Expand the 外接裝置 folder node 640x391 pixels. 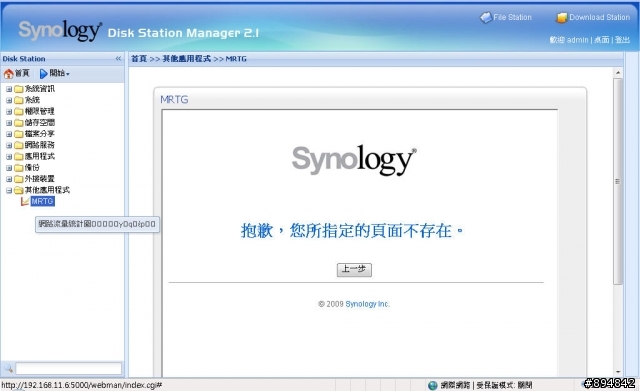(9, 179)
